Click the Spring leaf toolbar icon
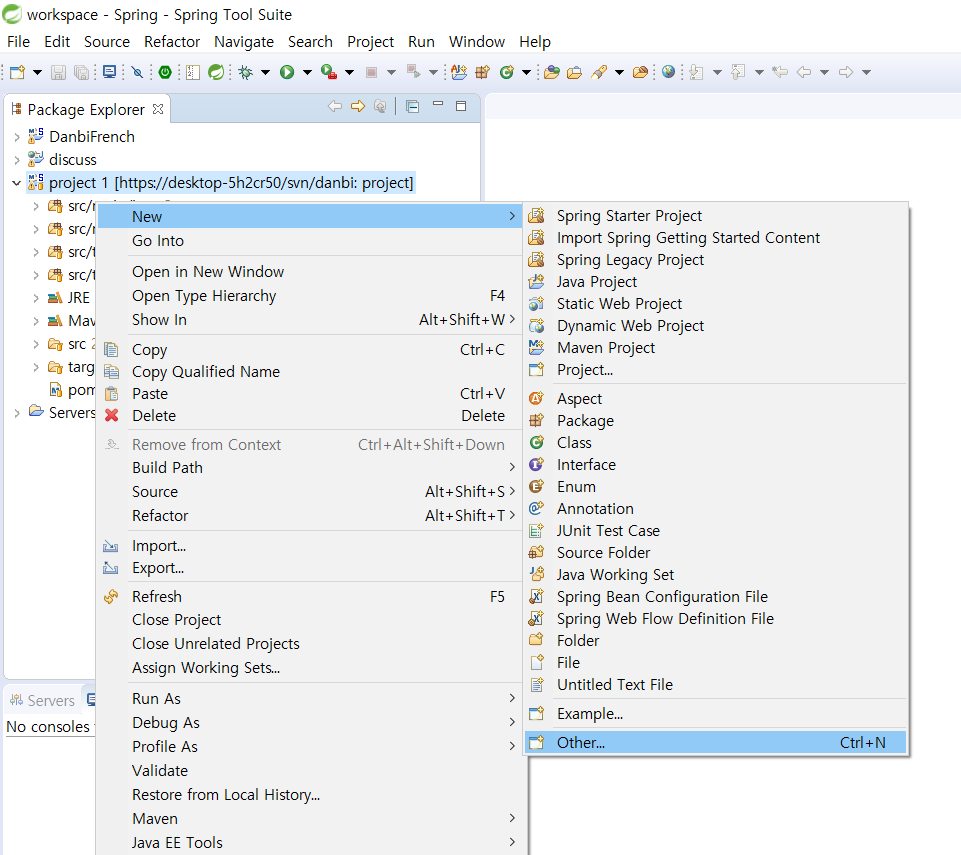 tap(216, 72)
